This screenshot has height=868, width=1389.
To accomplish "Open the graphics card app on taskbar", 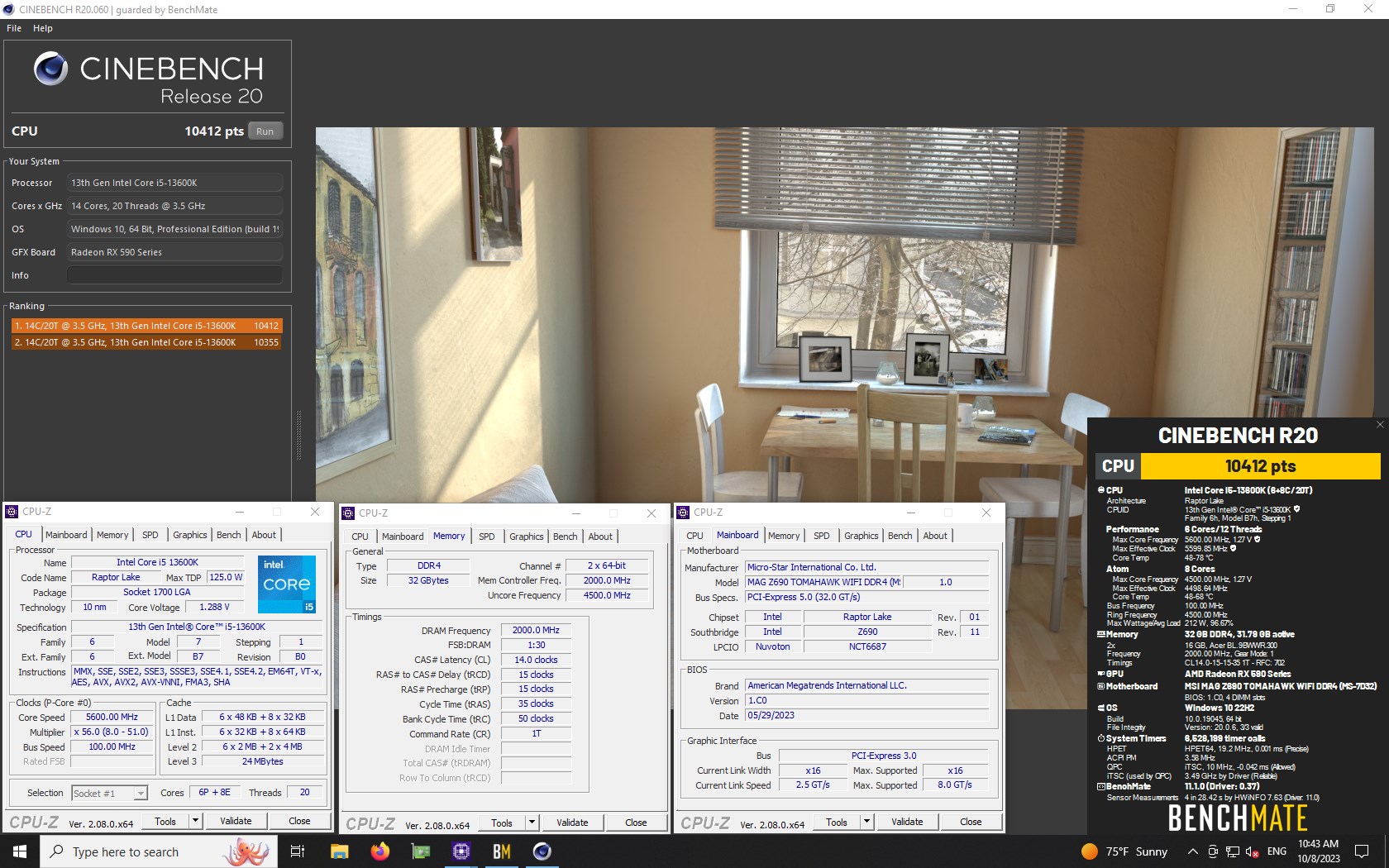I will click(421, 851).
